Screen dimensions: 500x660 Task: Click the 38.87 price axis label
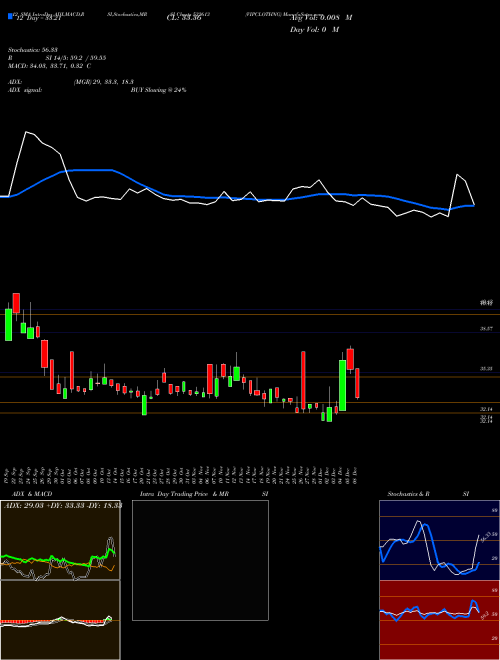tap(487, 329)
